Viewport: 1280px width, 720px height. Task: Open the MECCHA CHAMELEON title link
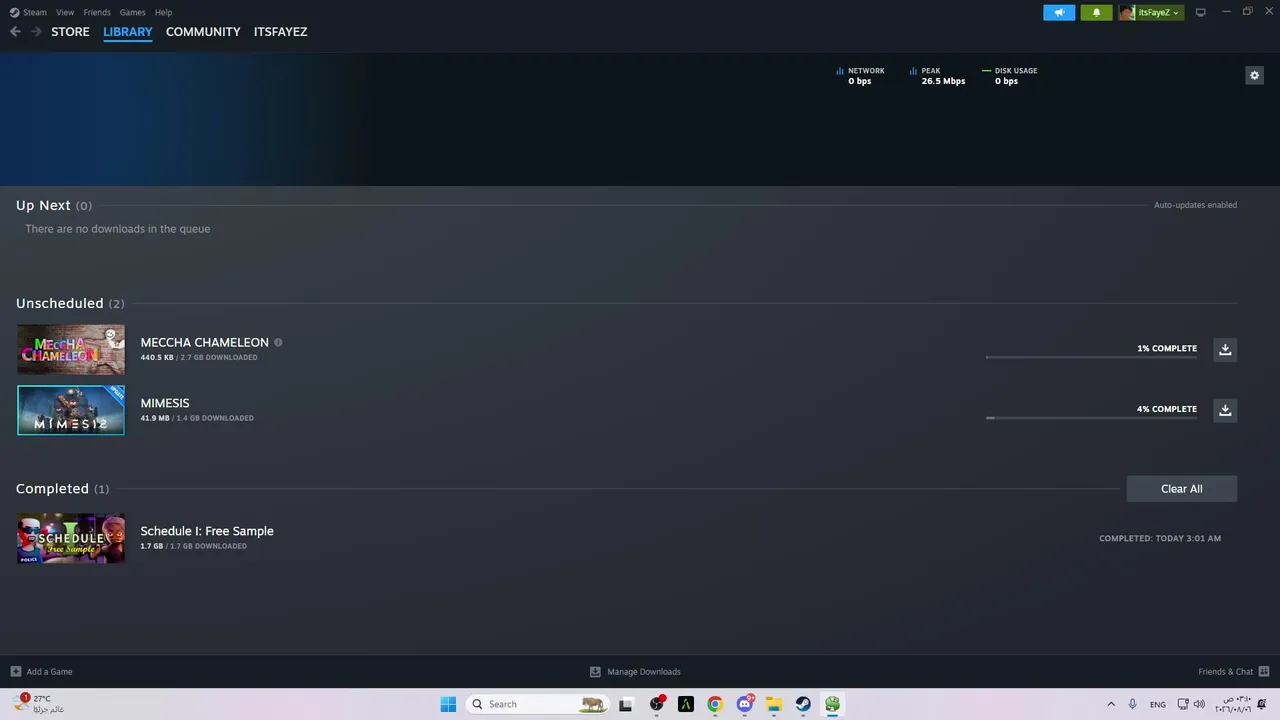[205, 342]
